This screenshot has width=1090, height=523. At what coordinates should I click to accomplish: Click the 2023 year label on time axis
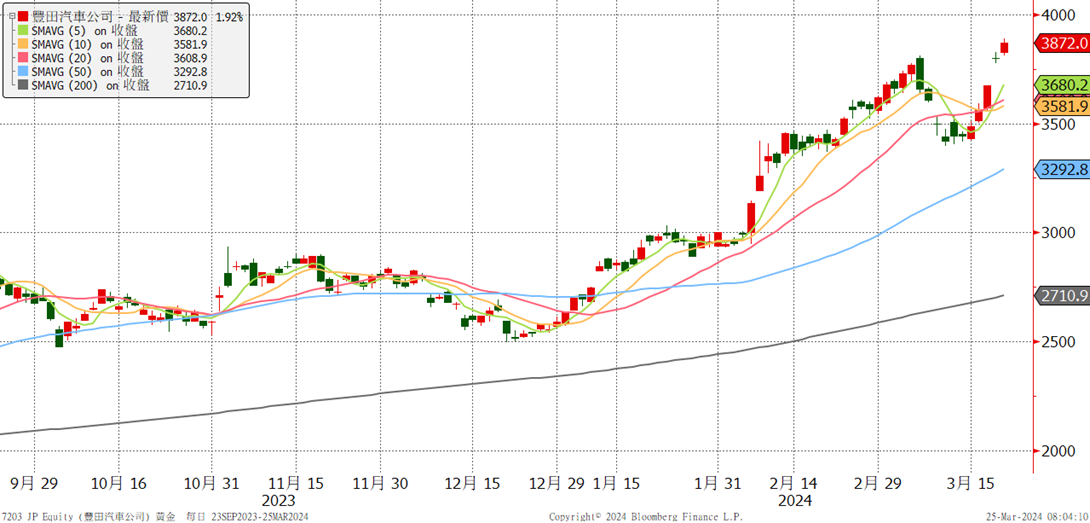(x=279, y=500)
